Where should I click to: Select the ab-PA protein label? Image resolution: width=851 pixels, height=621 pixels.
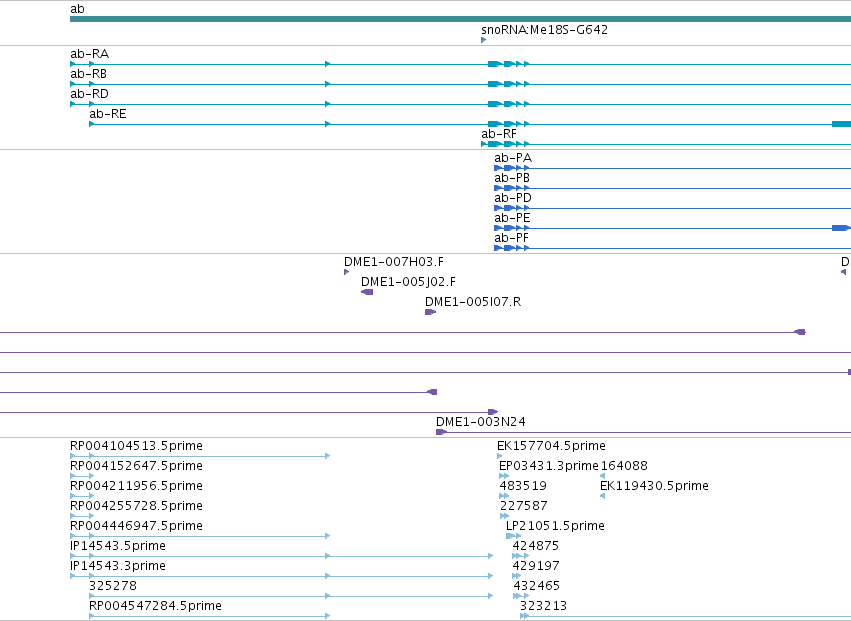(x=513, y=158)
